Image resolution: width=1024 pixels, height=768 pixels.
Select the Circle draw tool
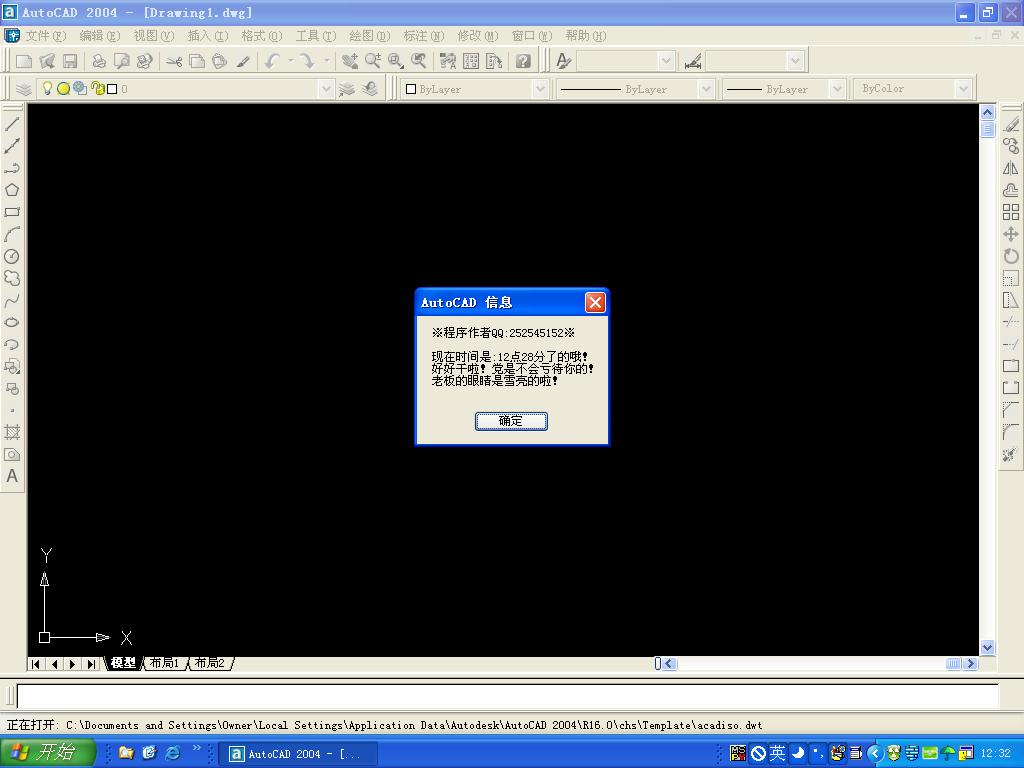(x=12, y=257)
